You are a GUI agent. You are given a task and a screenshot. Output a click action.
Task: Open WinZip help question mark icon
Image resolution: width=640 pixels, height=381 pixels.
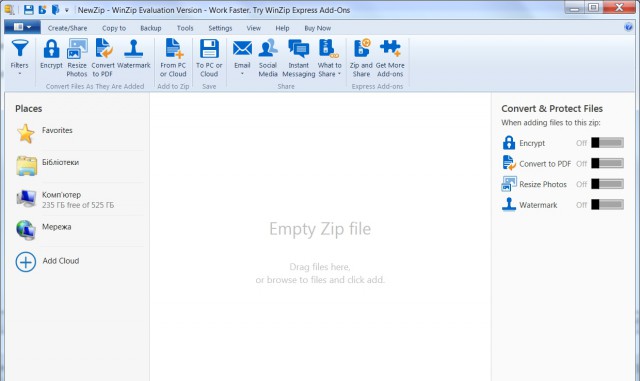pos(628,27)
